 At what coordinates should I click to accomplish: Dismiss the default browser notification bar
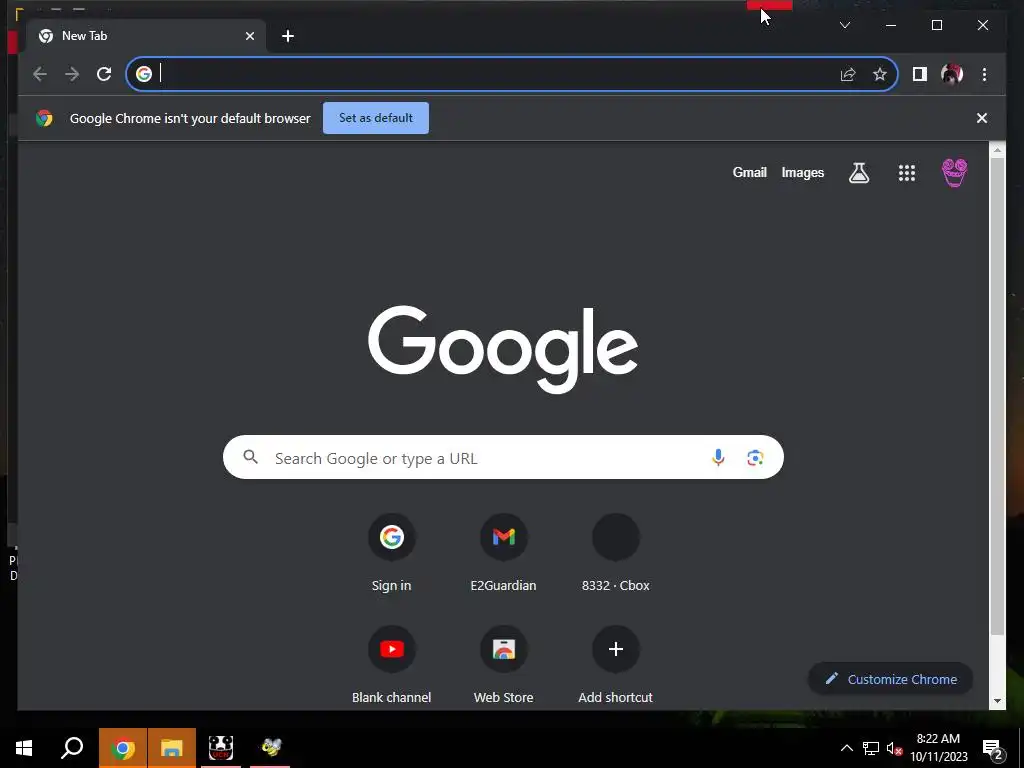(982, 118)
